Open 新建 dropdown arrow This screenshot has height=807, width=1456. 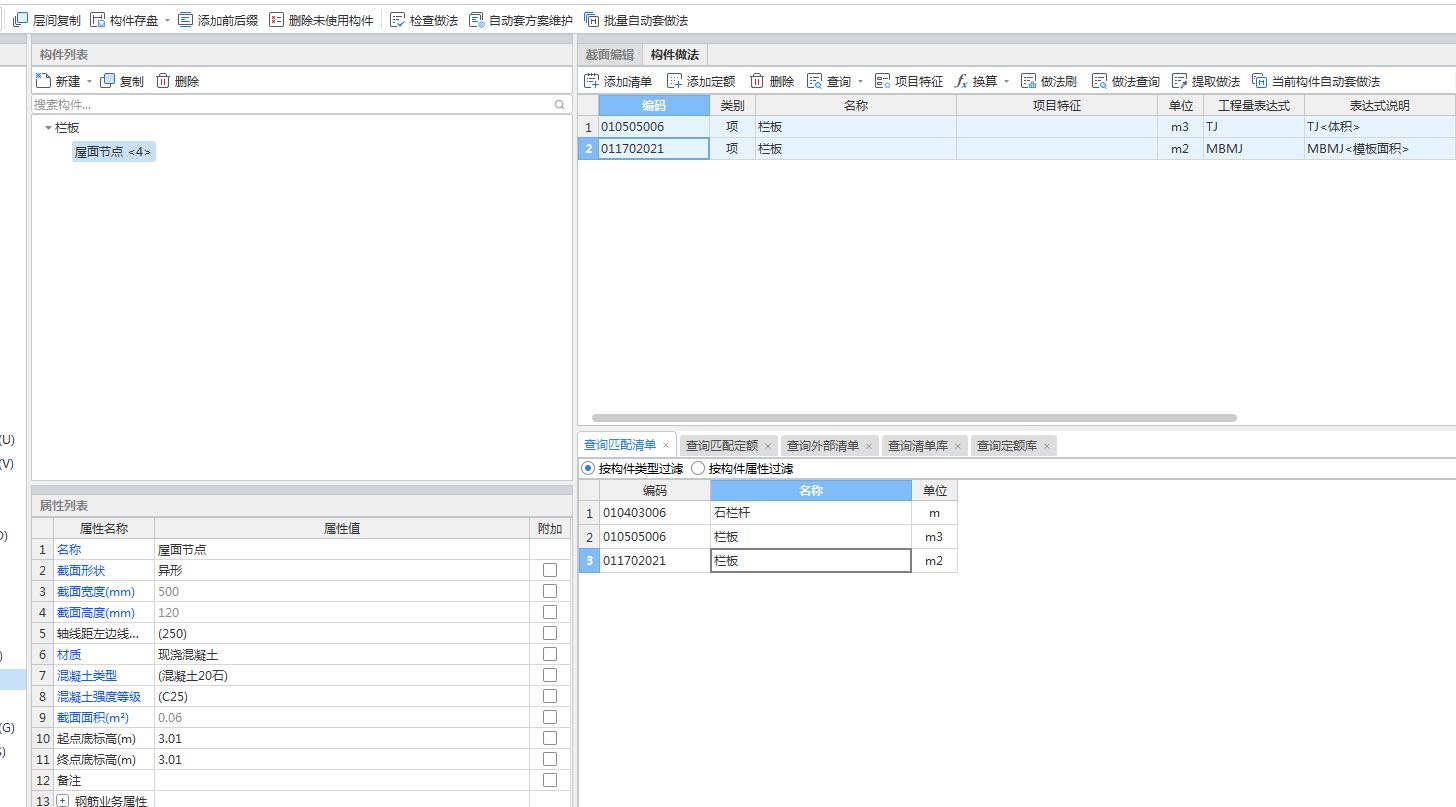[89, 82]
